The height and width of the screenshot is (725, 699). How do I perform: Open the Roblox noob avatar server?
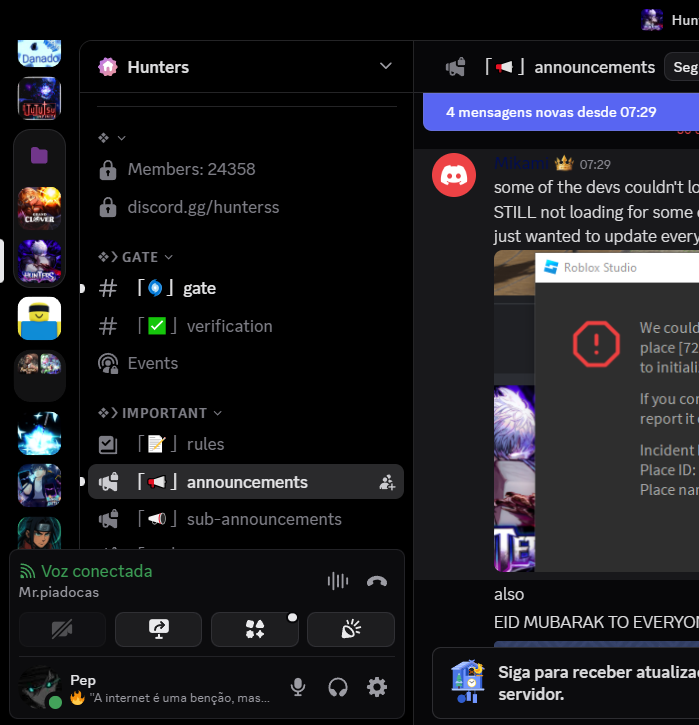click(39, 318)
